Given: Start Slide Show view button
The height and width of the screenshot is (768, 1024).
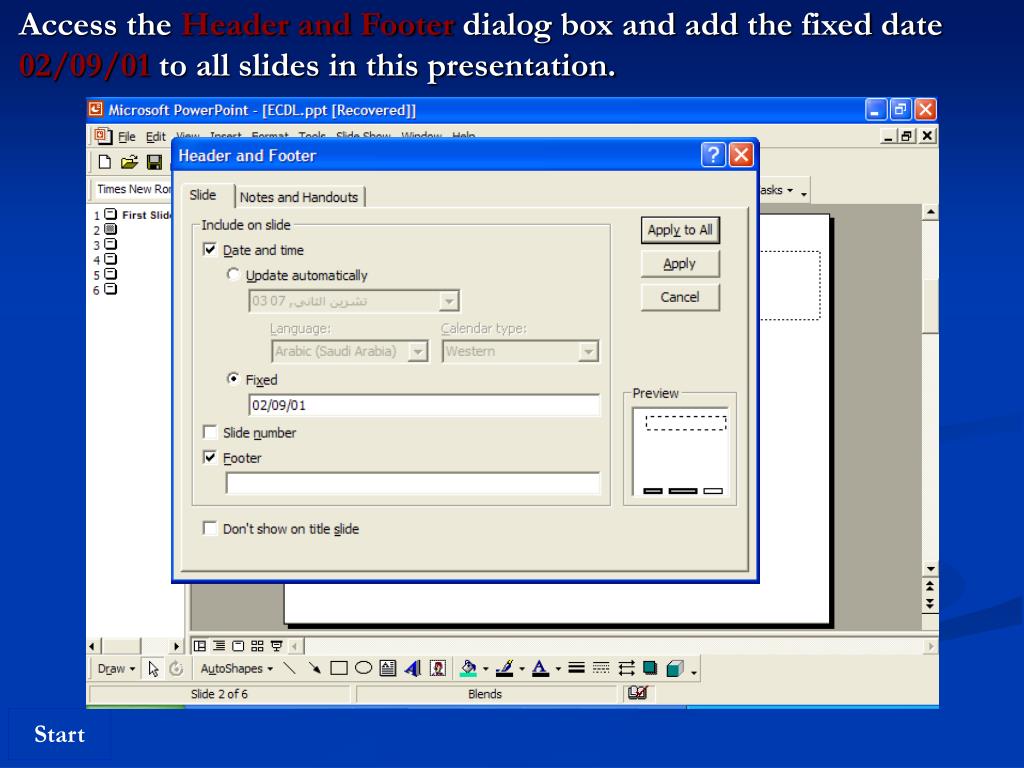Looking at the screenshot, I should (x=276, y=646).
